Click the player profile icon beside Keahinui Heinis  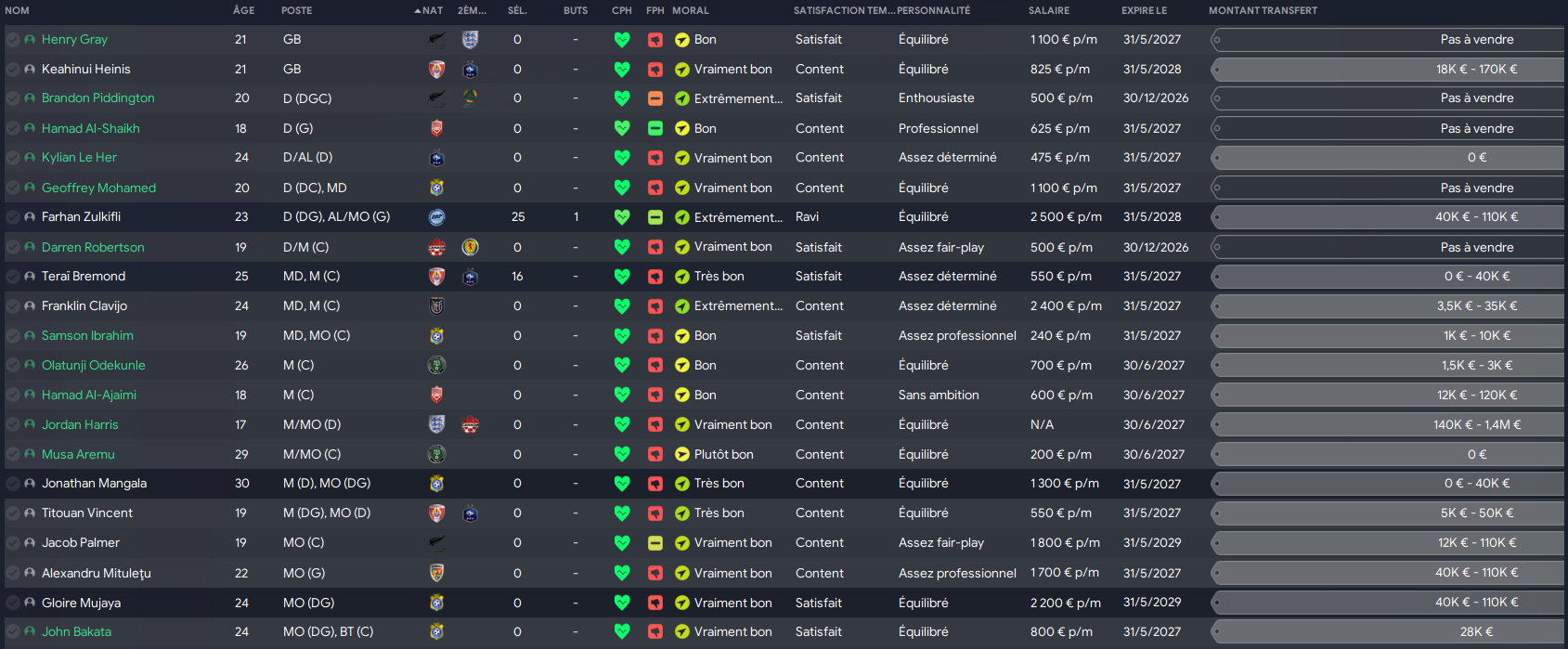click(30, 70)
